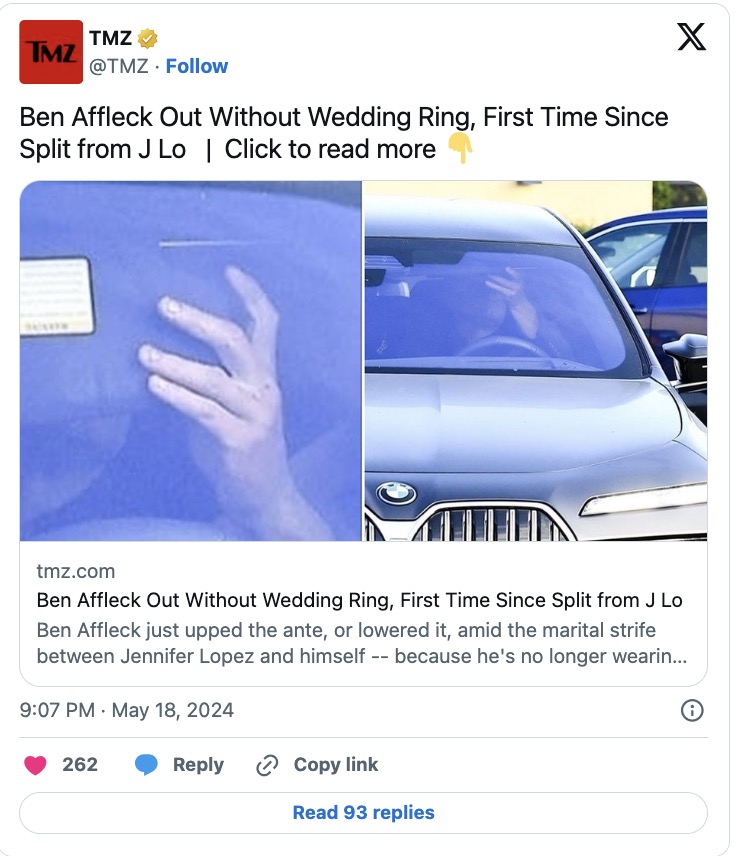The image size is (738, 856).
Task: Open the 9:07 PM May 18, 2024 timestamp
Action: pyautogui.click(x=127, y=710)
